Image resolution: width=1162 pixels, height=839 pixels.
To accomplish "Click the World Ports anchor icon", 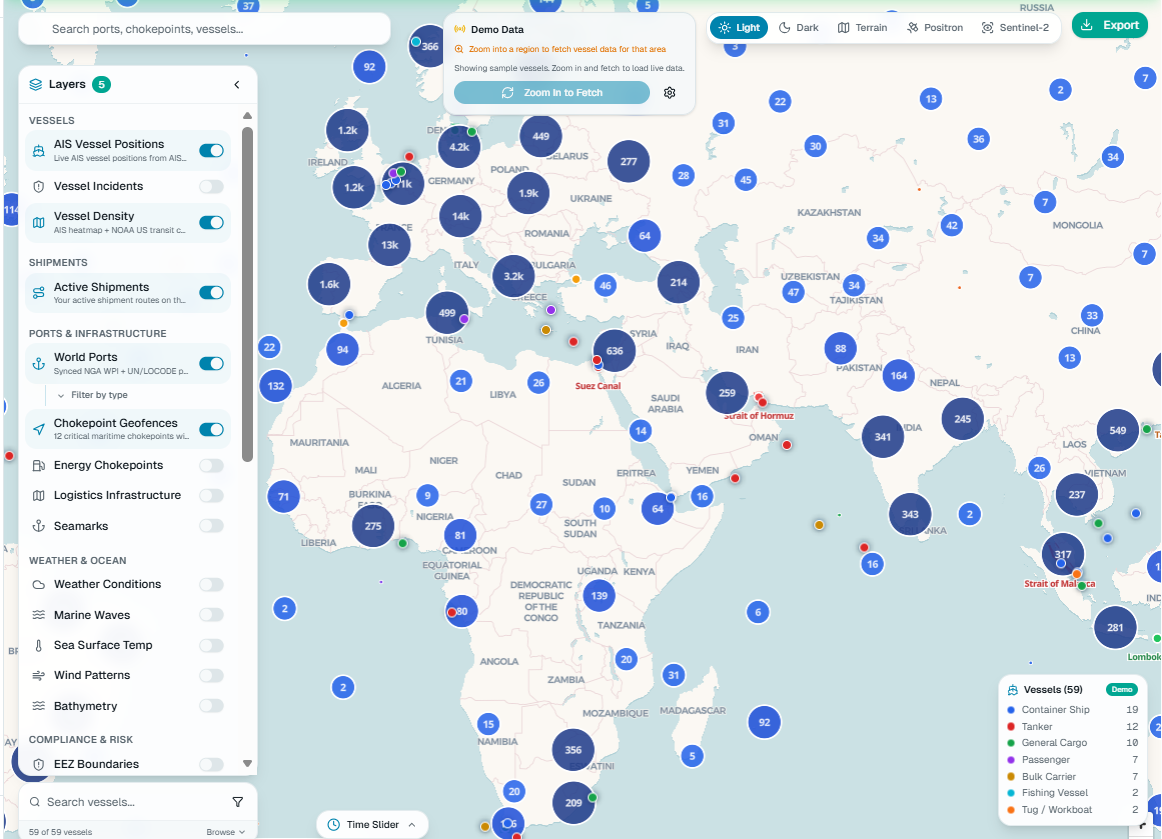I will point(39,364).
